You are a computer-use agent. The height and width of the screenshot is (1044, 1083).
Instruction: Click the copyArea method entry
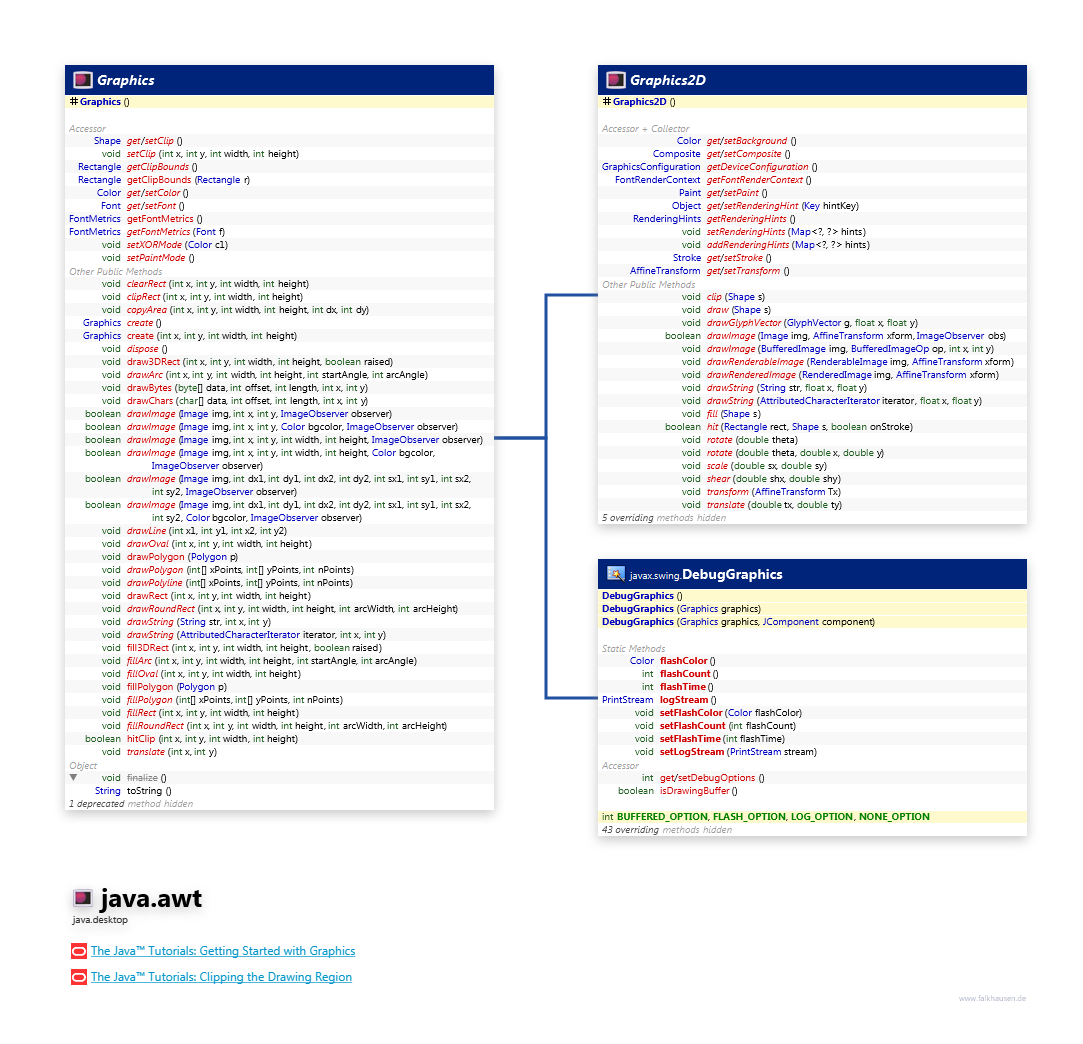[146, 310]
